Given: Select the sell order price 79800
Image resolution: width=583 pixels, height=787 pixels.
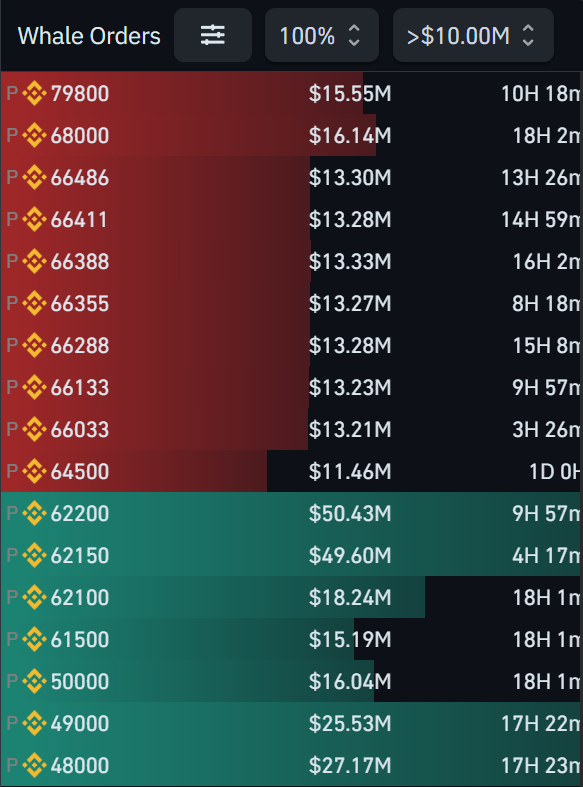Looking at the screenshot, I should coord(80,94).
